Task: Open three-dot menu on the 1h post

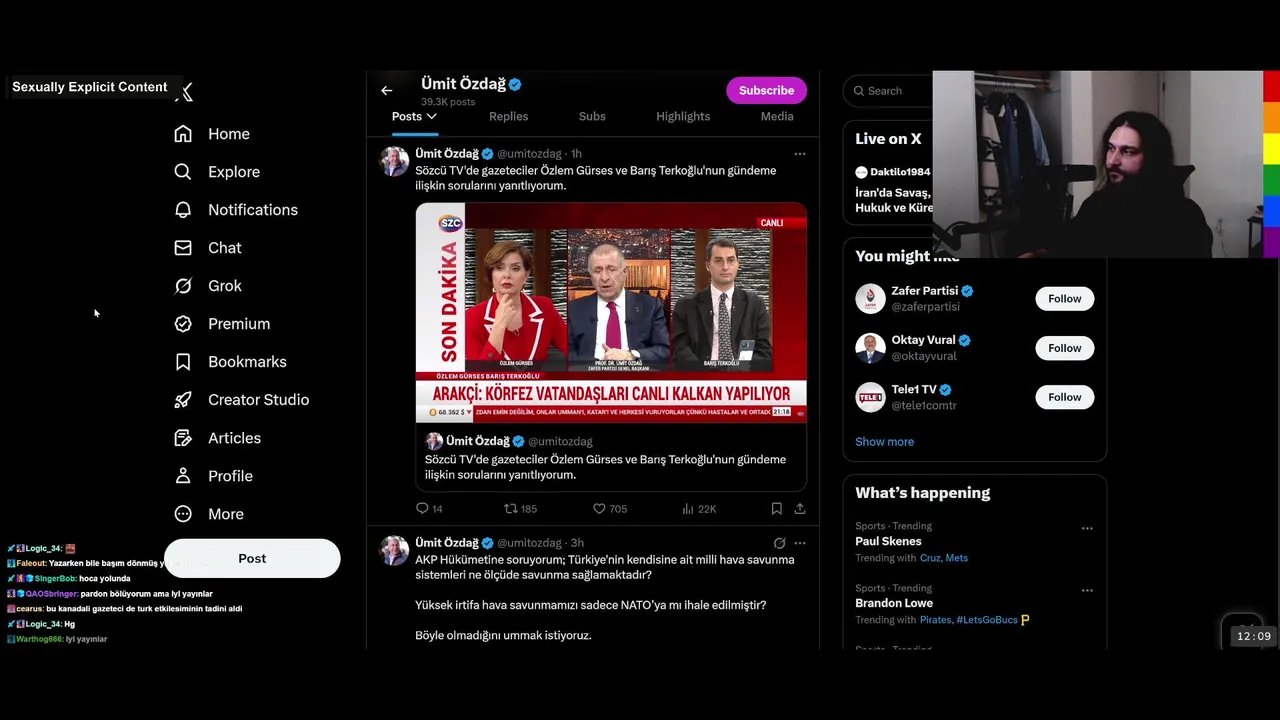Action: pos(800,154)
